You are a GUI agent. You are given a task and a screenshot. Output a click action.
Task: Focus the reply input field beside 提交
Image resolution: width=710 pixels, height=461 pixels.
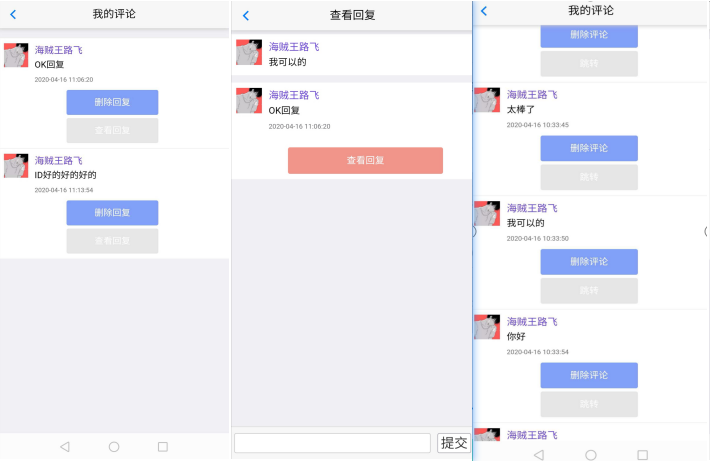coord(332,443)
